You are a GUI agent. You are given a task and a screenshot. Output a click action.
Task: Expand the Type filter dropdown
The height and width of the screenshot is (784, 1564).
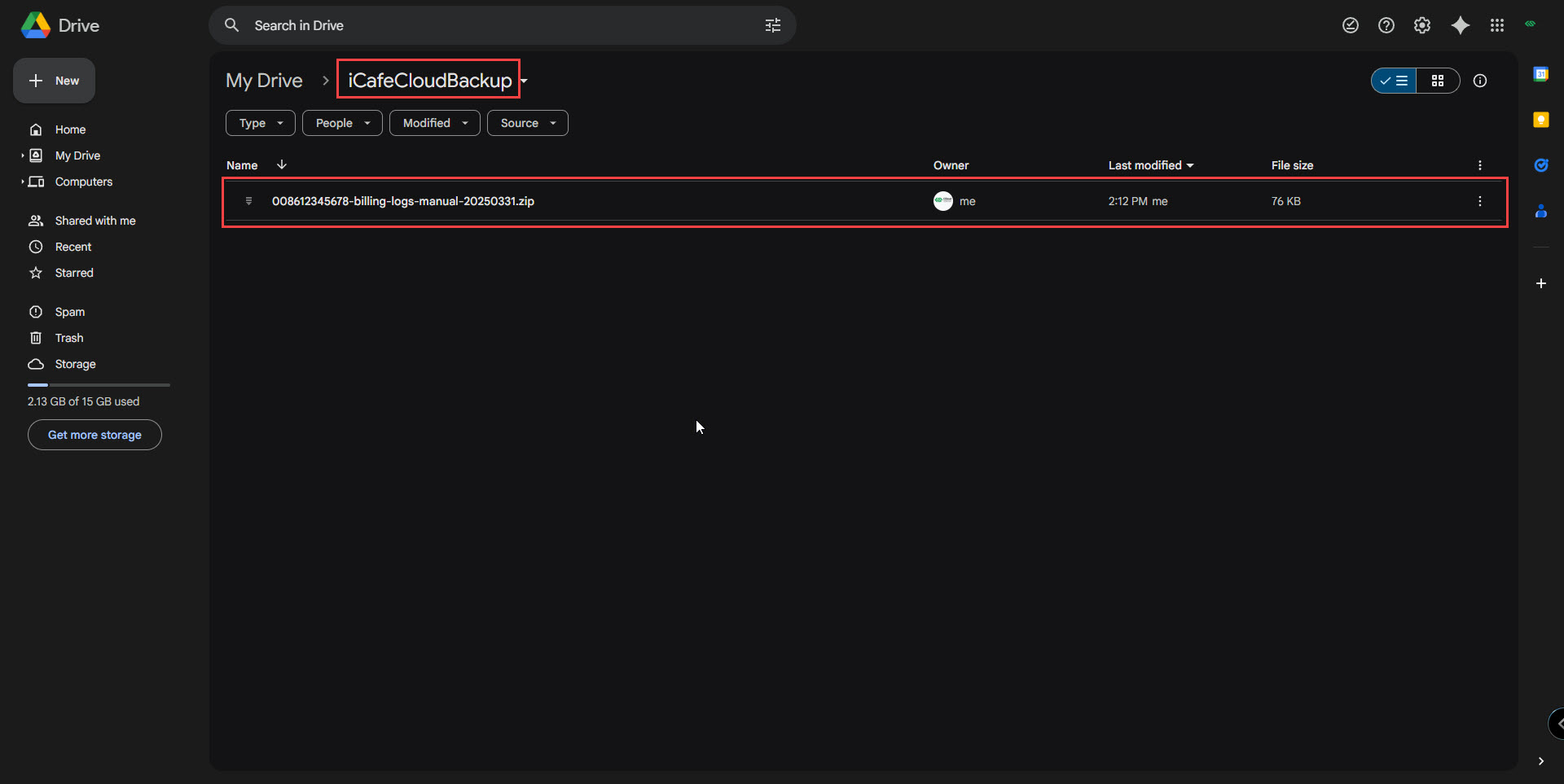pos(261,123)
